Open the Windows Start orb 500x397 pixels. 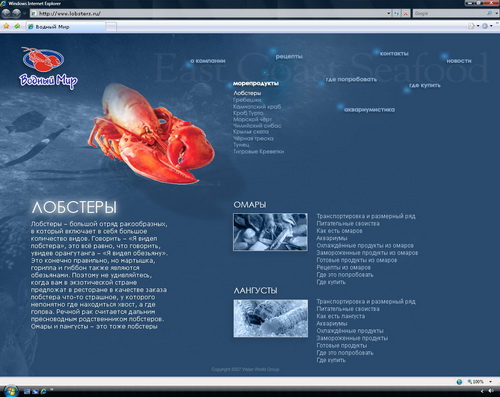pos(11,391)
